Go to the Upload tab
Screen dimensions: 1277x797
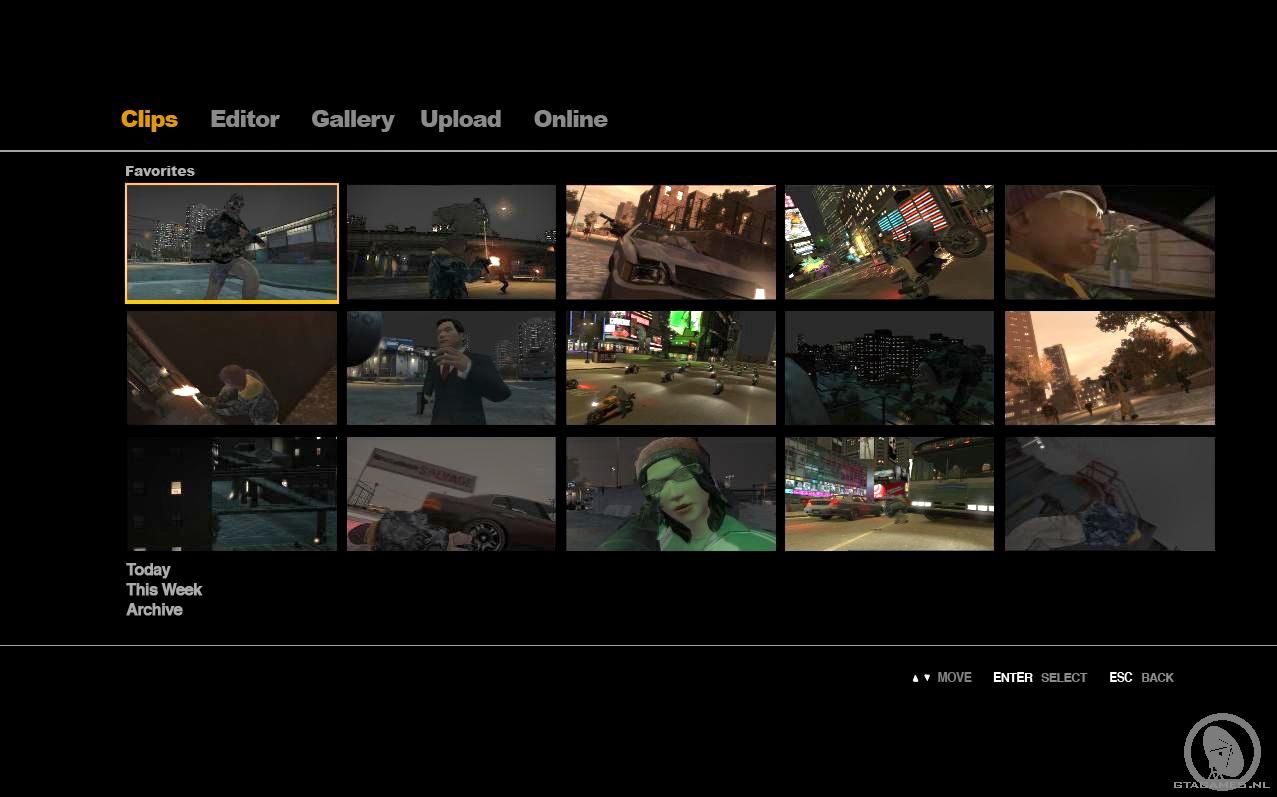click(461, 119)
